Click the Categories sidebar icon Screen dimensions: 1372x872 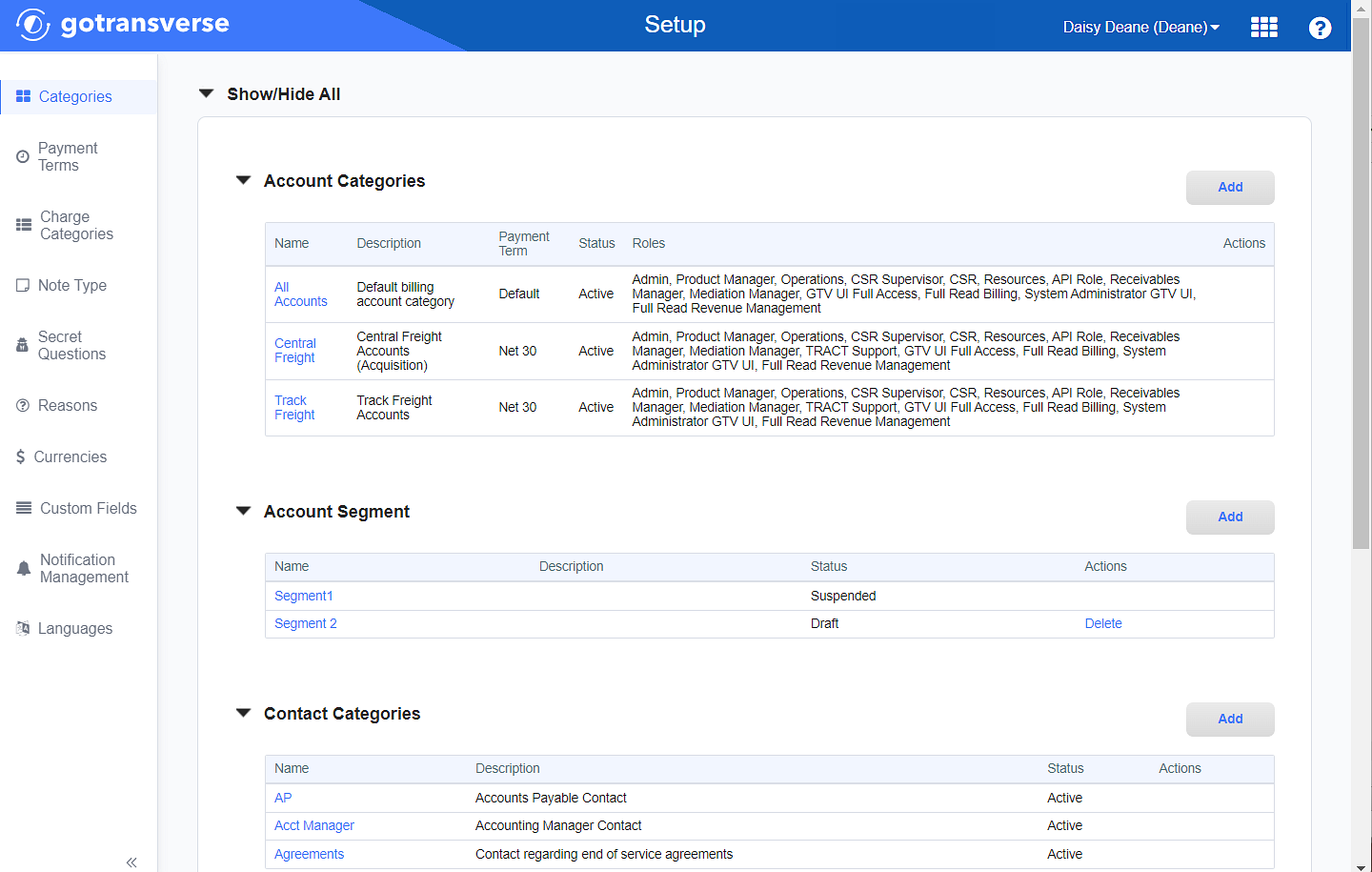pos(24,96)
